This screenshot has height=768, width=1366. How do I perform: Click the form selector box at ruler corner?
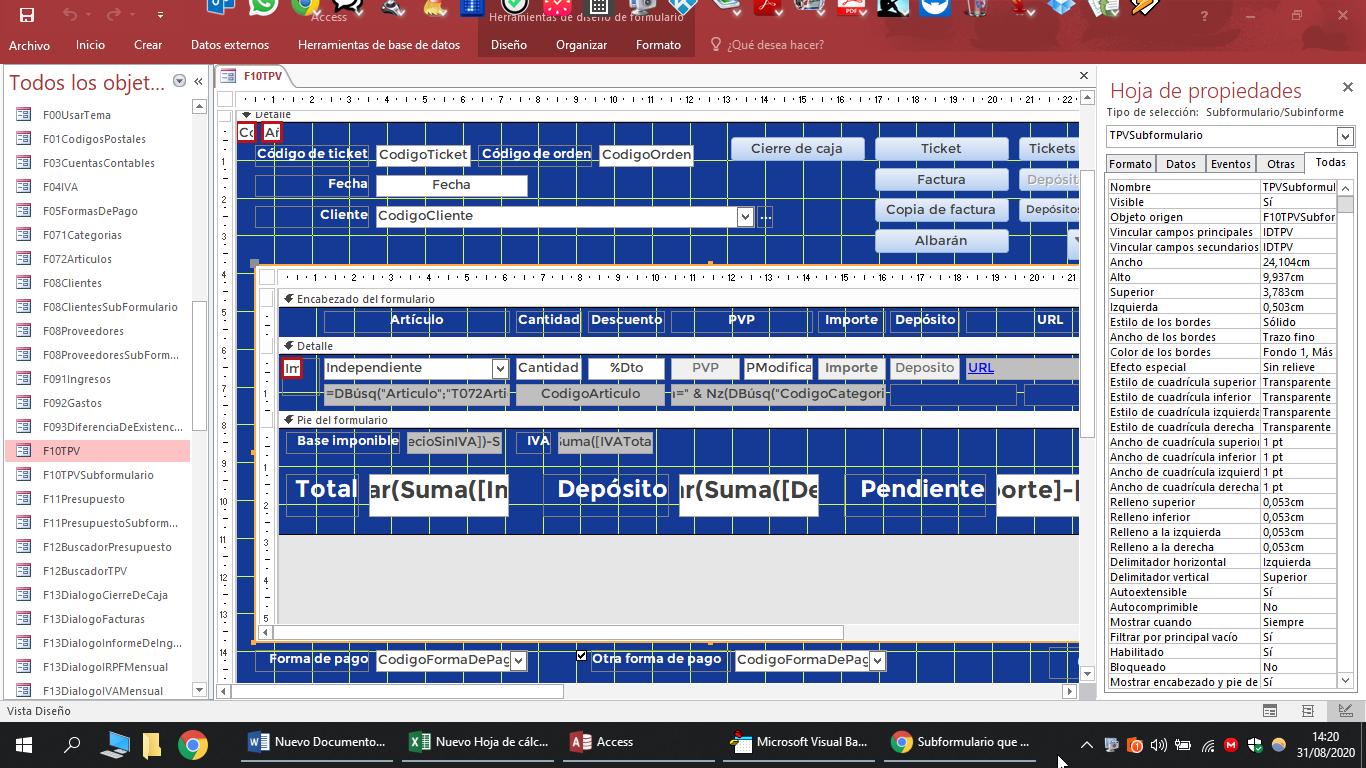(225, 99)
